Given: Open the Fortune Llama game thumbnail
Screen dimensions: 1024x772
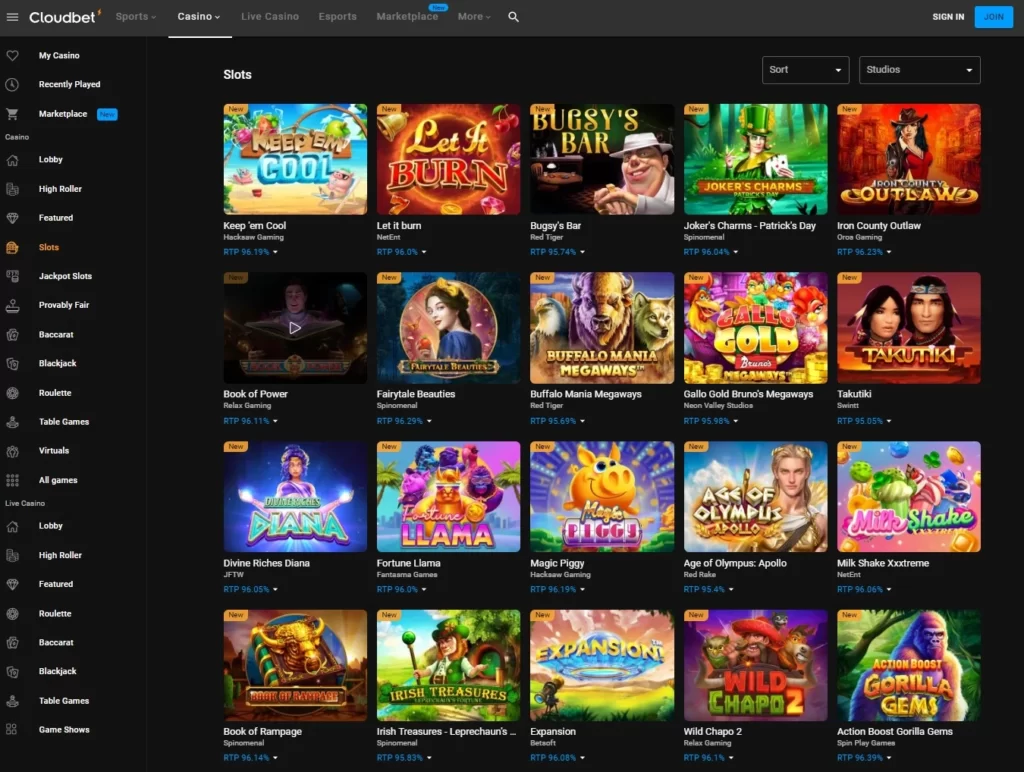Looking at the screenshot, I should (449, 496).
